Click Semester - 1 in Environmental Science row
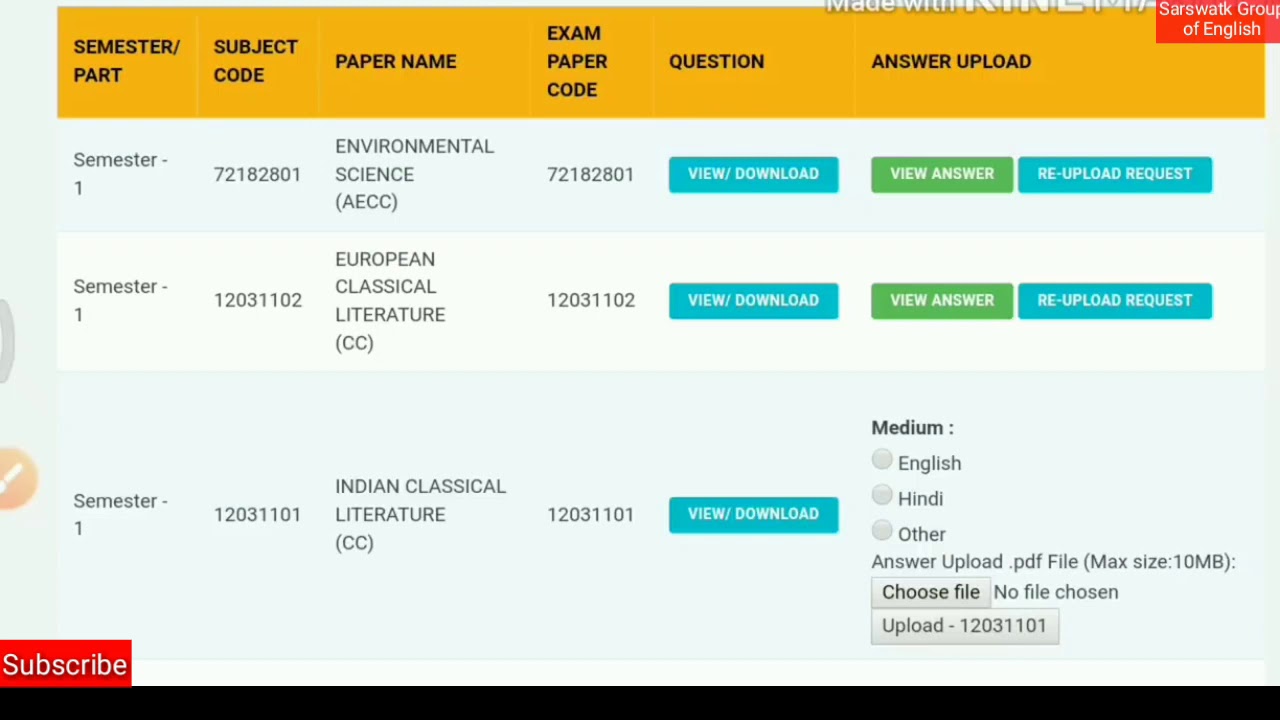 pos(120,174)
